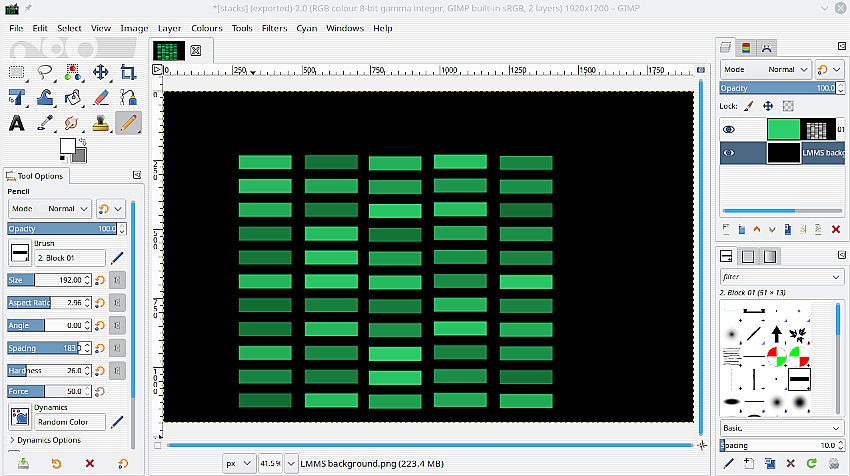Select the Text tool
The image size is (850, 476).
coord(17,123)
